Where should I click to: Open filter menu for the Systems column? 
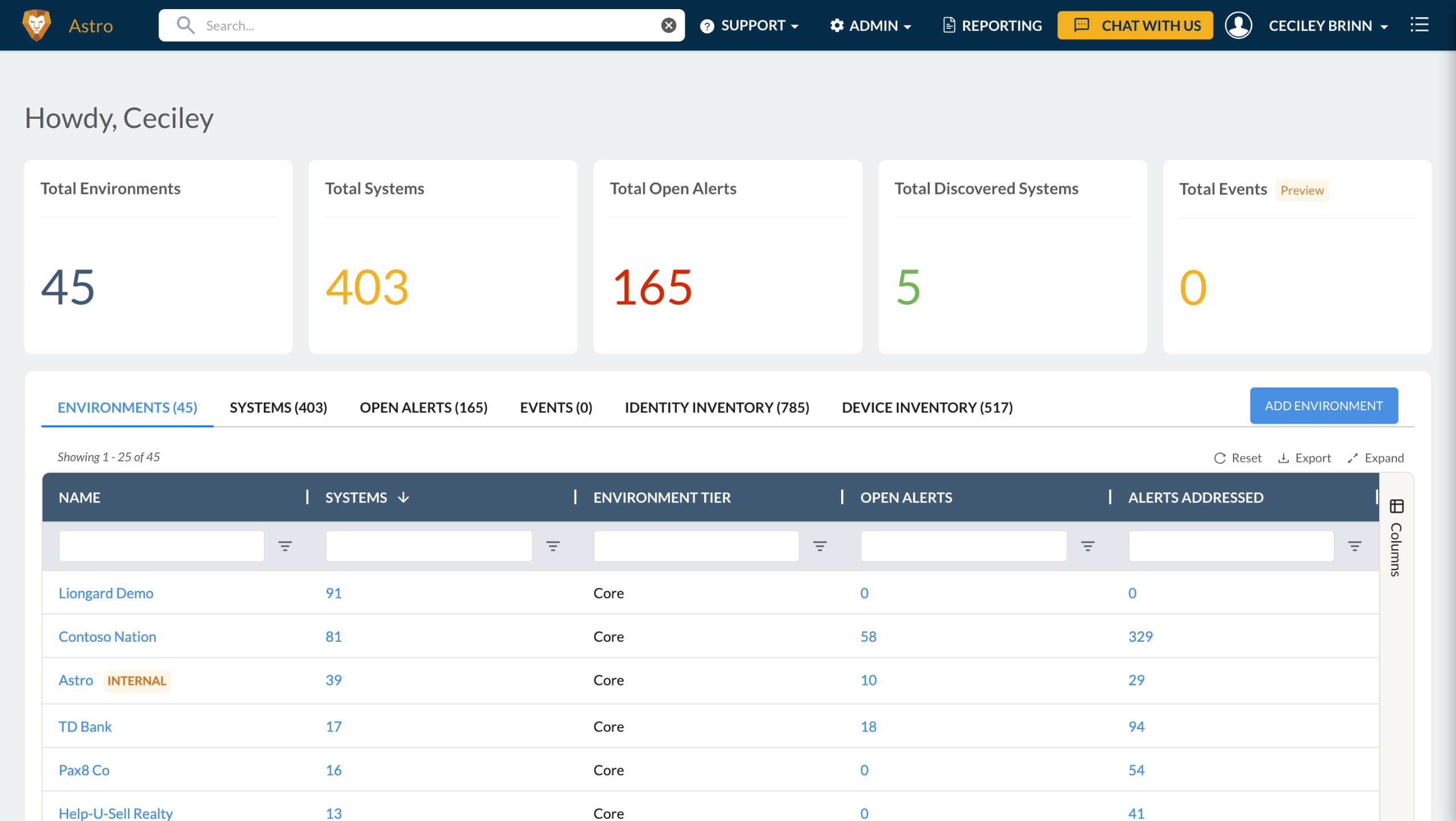(x=552, y=546)
